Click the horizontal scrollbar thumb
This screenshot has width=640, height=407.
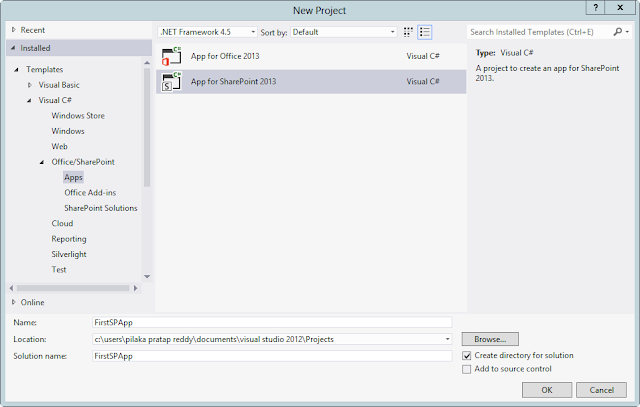click(x=73, y=288)
